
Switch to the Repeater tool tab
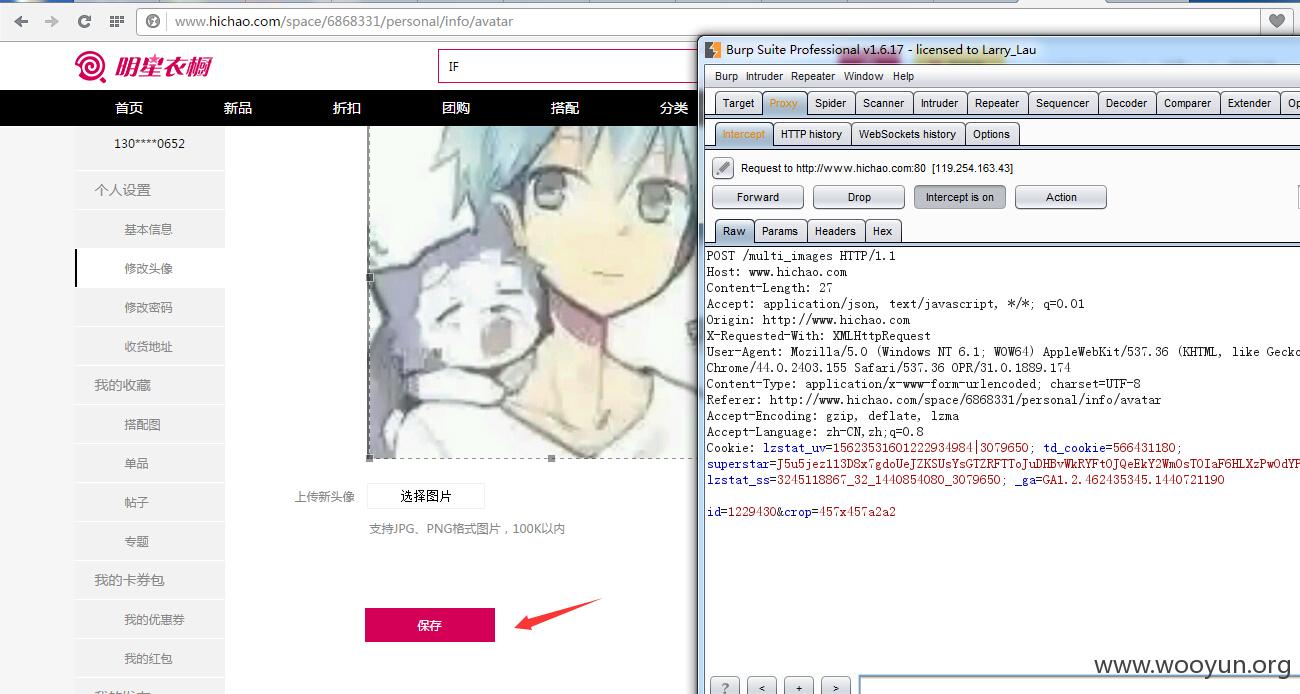[997, 103]
